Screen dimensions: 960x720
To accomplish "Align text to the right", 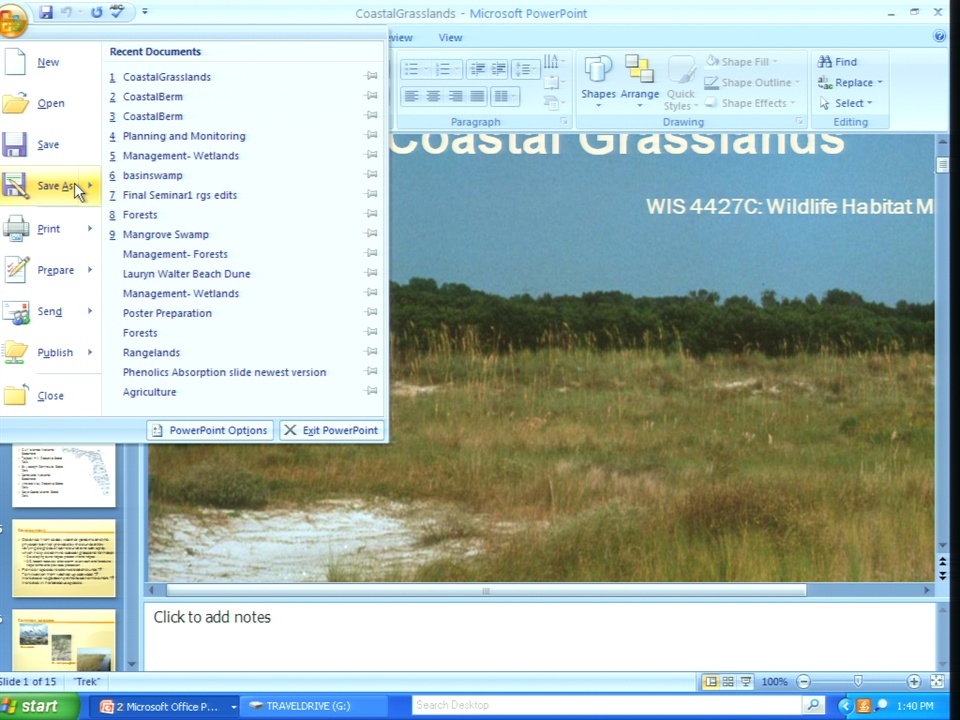I will click(x=455, y=96).
